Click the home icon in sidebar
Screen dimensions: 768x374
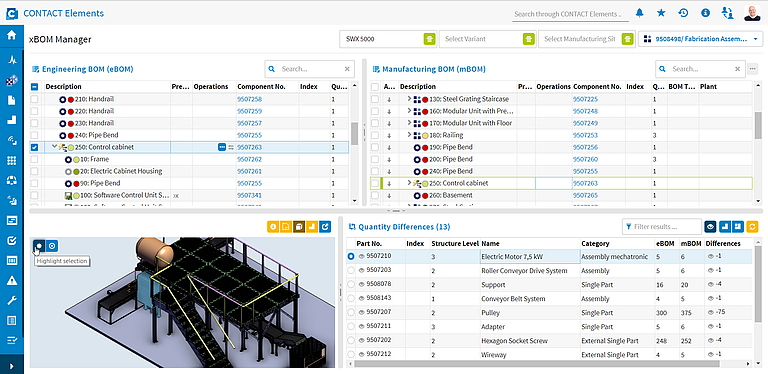tap(12, 35)
